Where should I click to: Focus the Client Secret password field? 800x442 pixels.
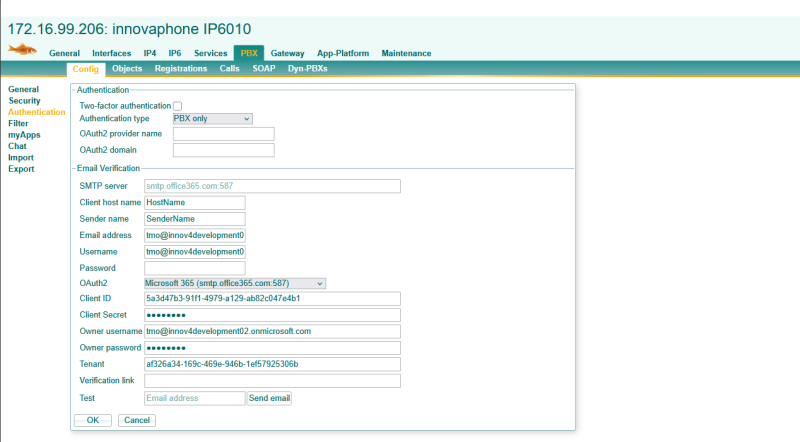272,315
